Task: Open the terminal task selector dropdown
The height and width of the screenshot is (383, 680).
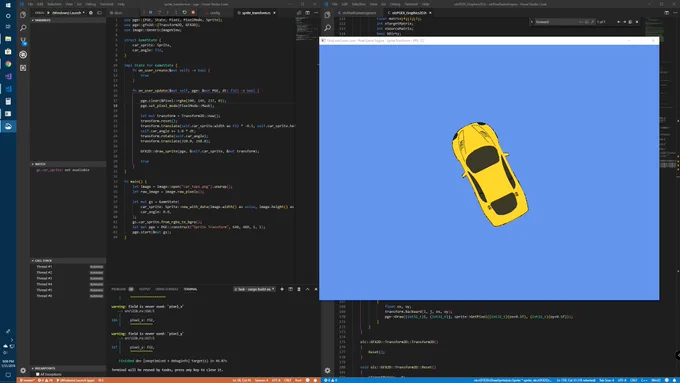Action: click(x=254, y=289)
